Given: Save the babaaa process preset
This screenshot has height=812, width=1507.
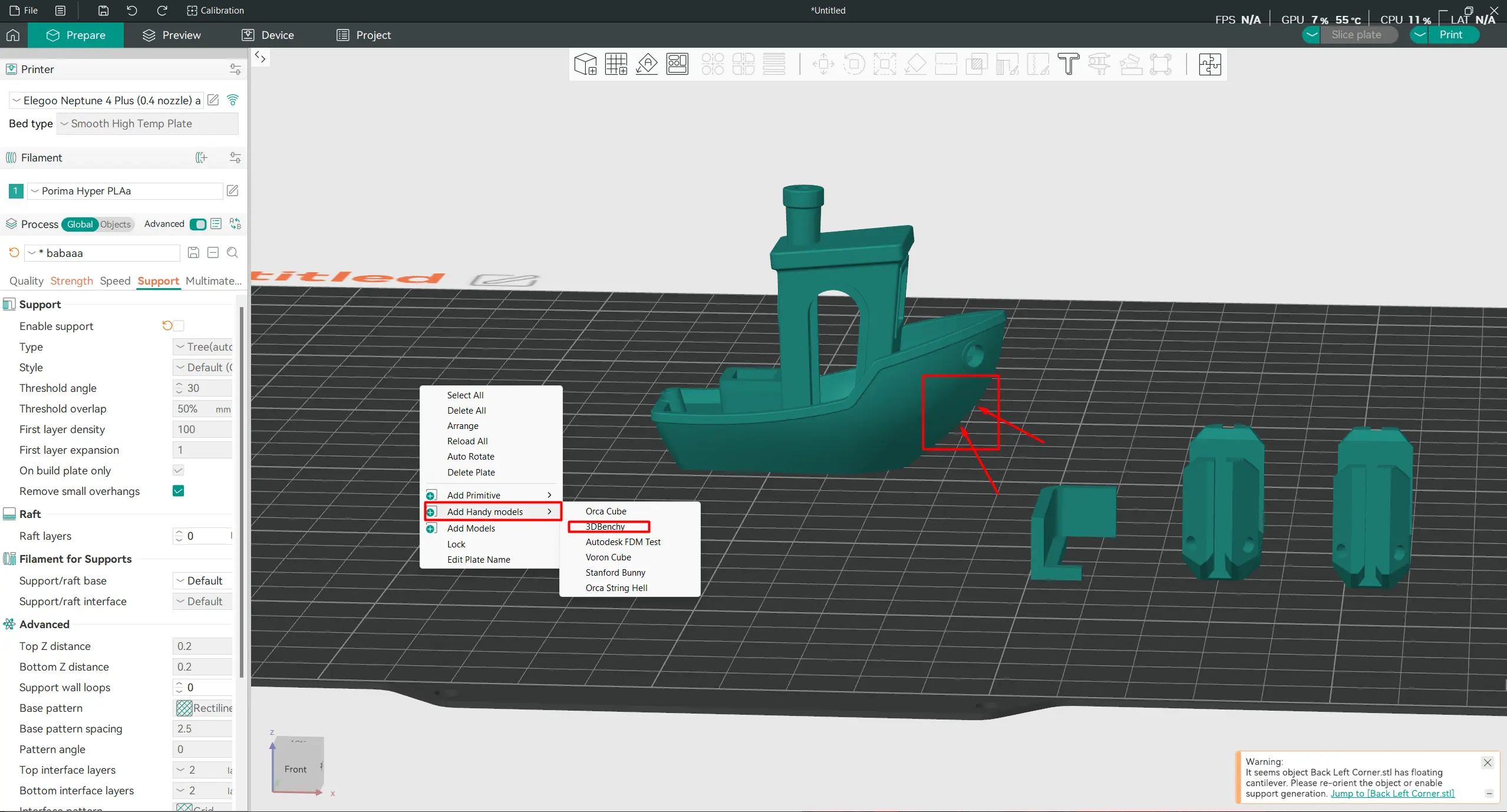Looking at the screenshot, I should (193, 253).
